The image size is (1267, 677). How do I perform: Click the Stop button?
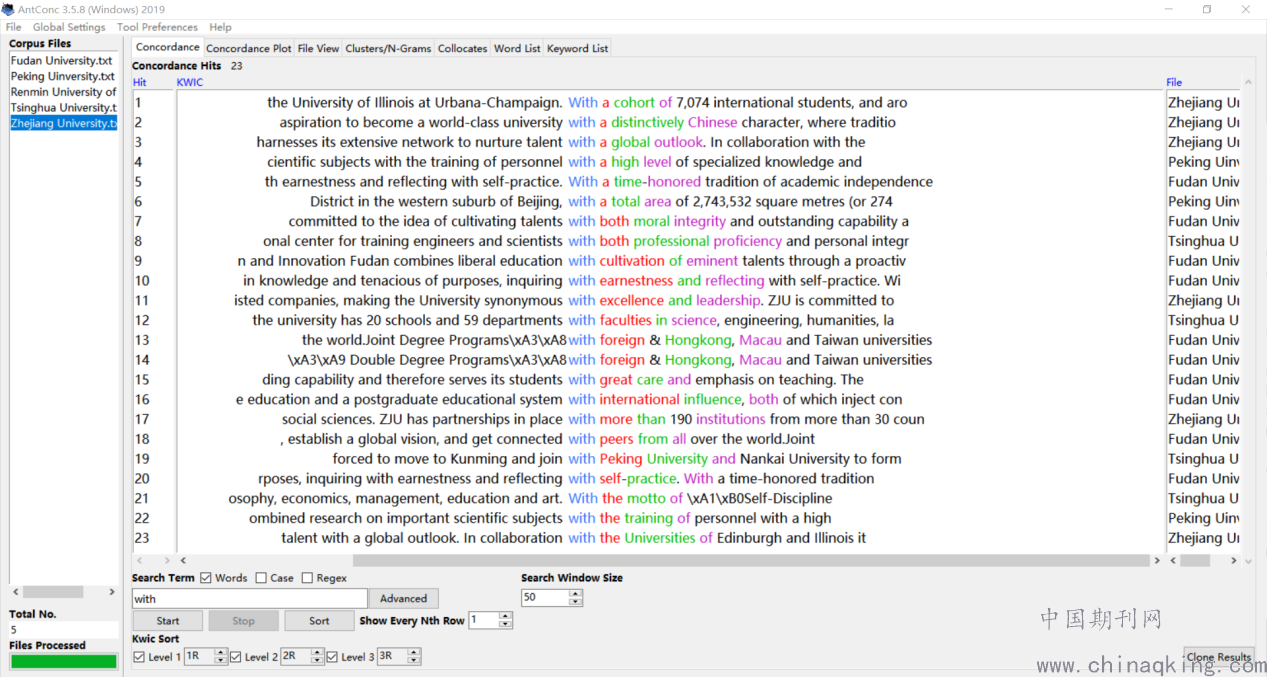243,621
